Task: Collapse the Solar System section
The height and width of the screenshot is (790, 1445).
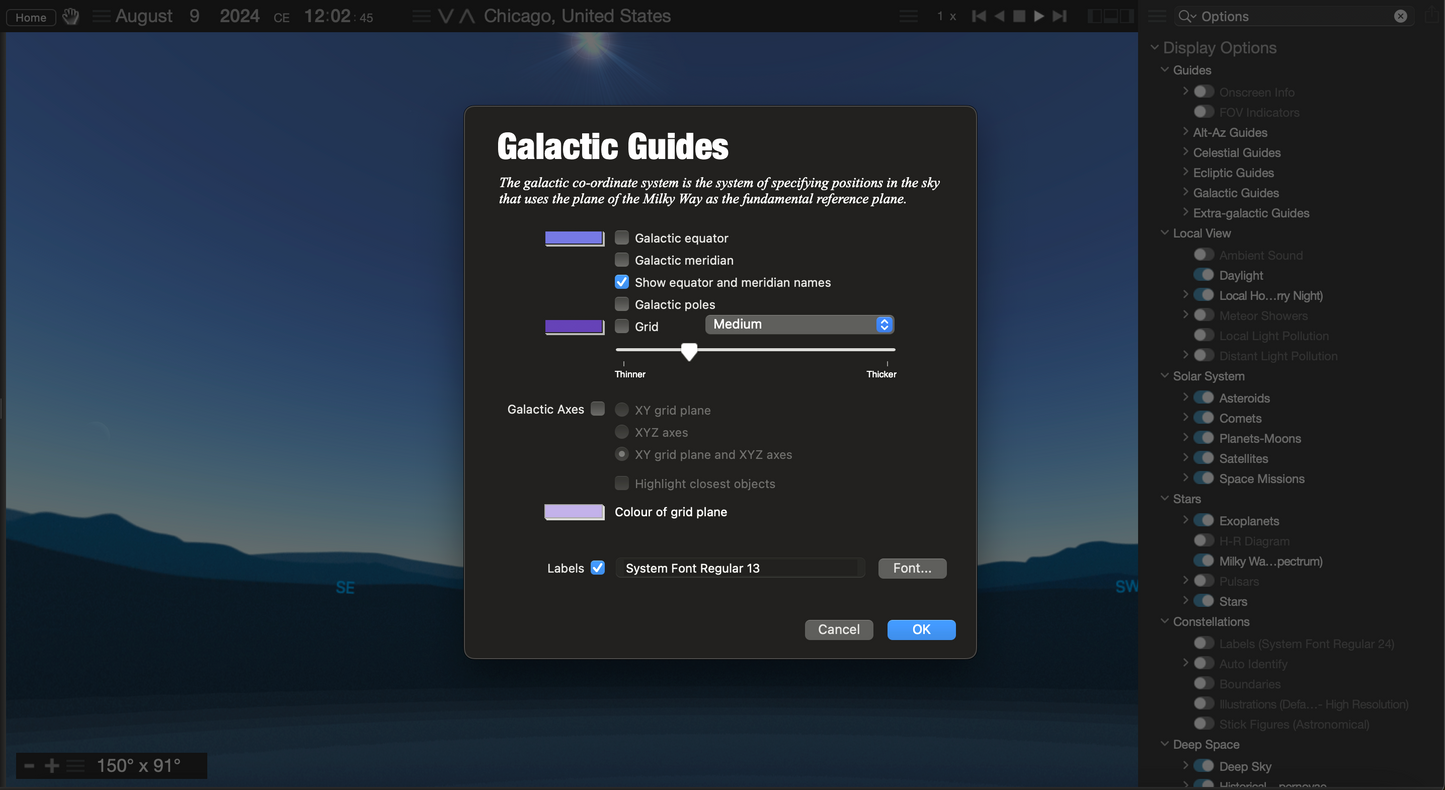Action: [x=1165, y=376]
